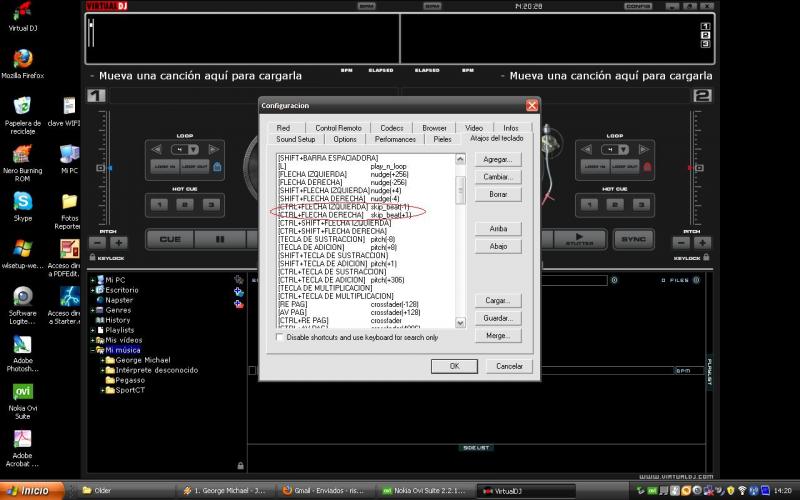This screenshot has height=500, width=800.
Task: Click pitch minus button on deck 1
Action: tap(97, 243)
